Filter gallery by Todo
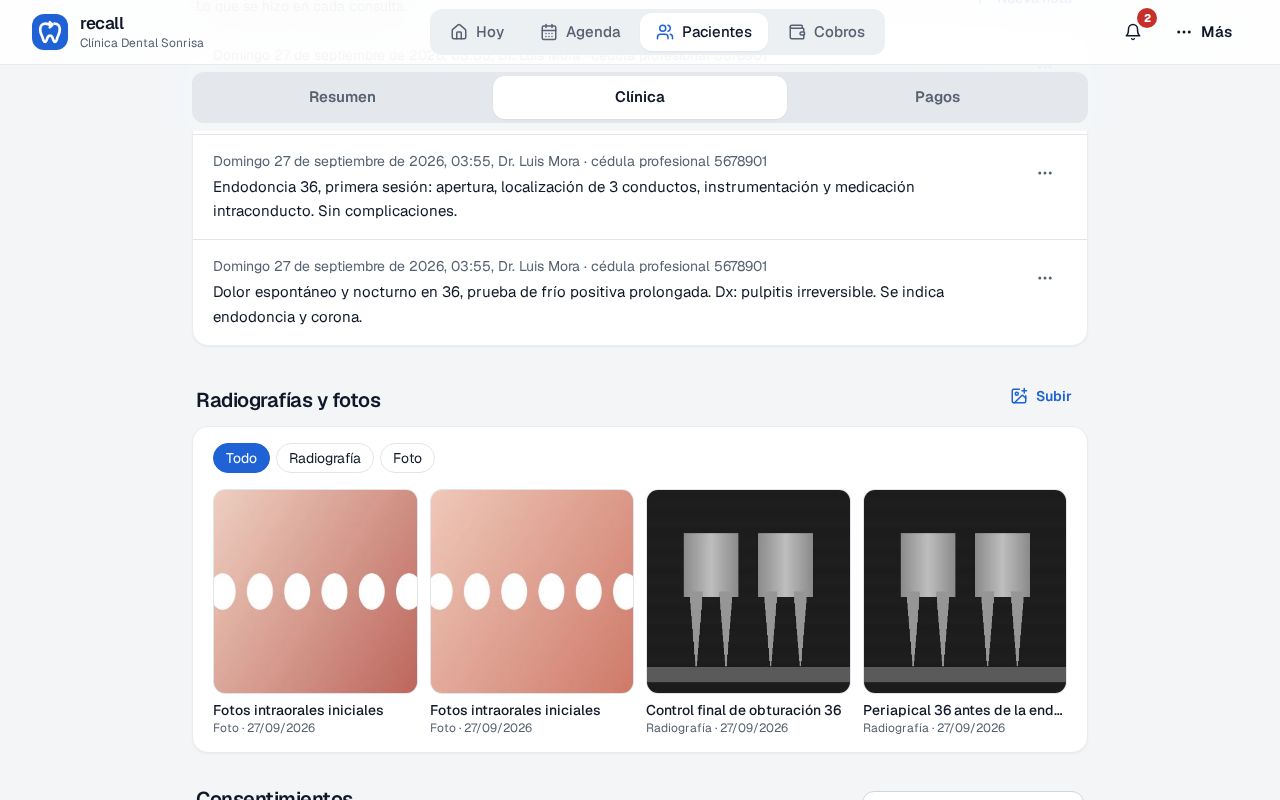The height and width of the screenshot is (800, 1280). (x=241, y=458)
